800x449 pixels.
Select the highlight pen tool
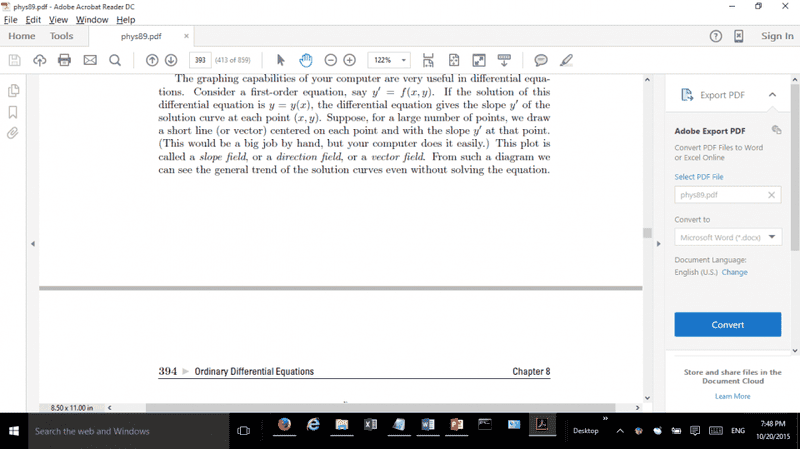click(x=566, y=60)
